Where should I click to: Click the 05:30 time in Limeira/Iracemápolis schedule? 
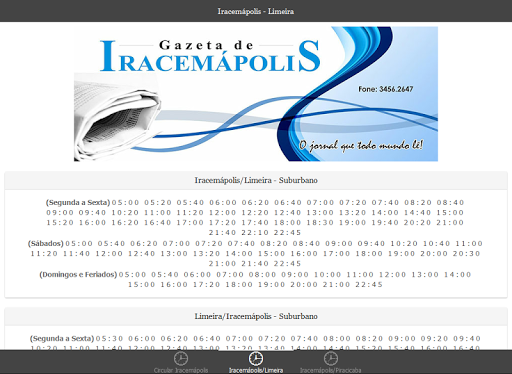[109, 339]
